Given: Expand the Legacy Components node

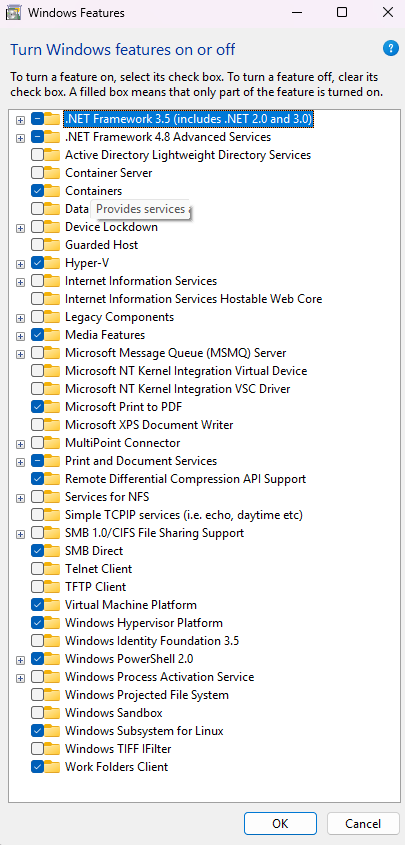Looking at the screenshot, I should pyautogui.click(x=20, y=317).
